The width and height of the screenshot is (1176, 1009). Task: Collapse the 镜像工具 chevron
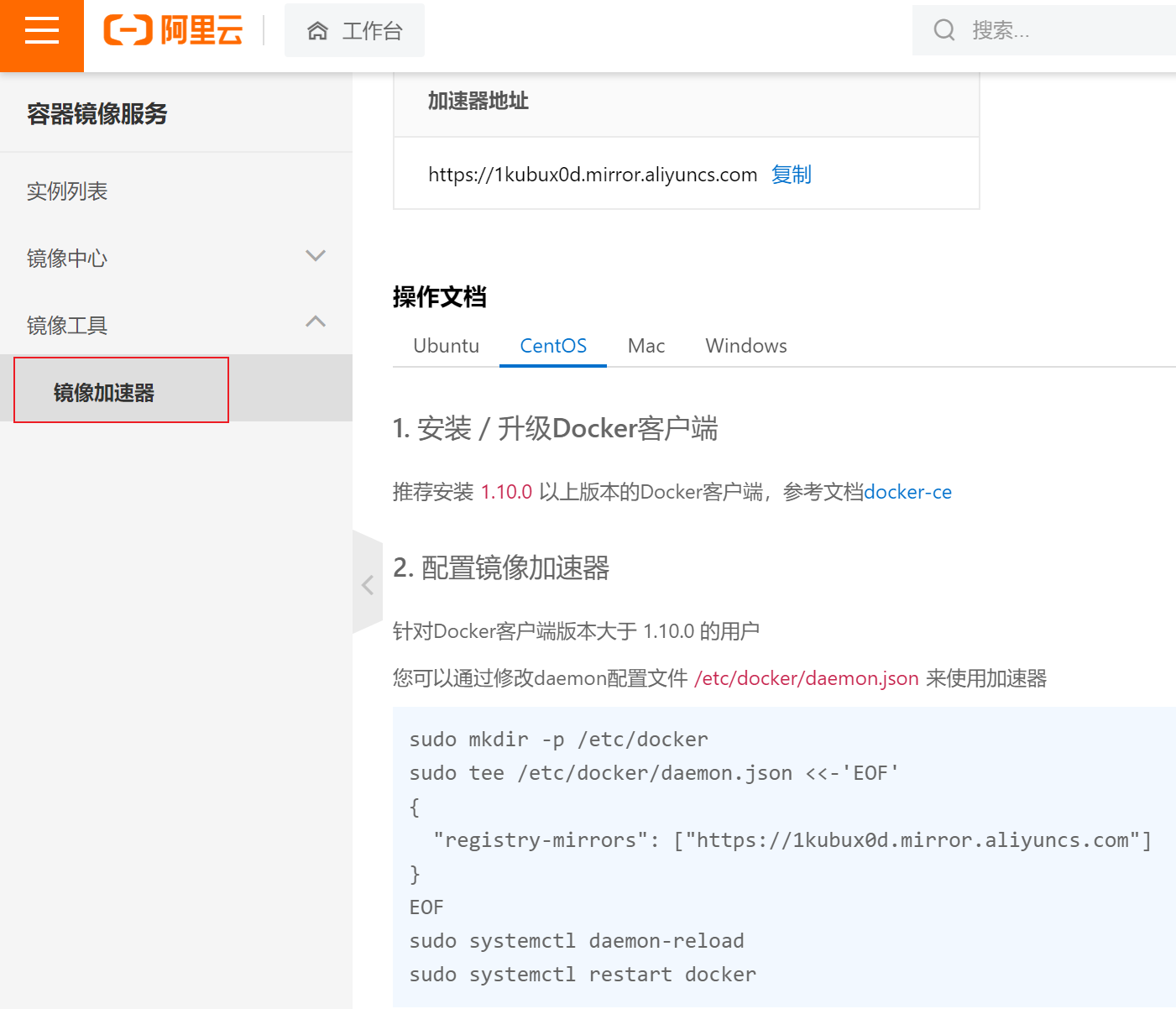316,322
